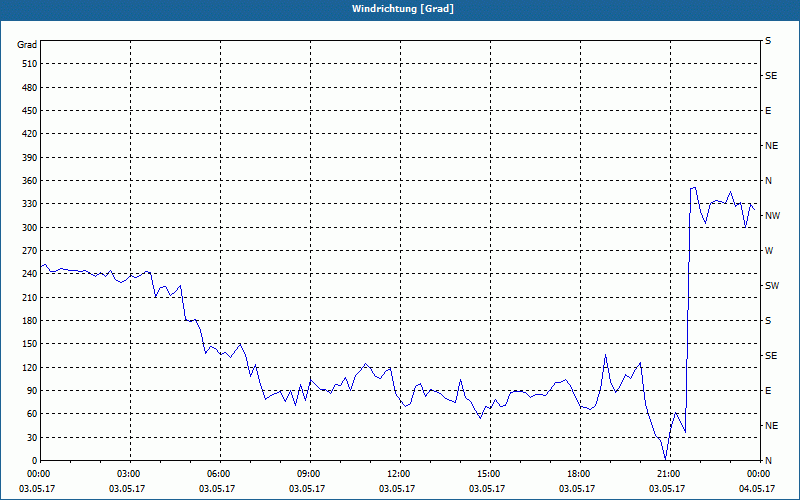Select the 03.05.17 date under 15:00
Viewport: 800px width, 500px height.
point(487,489)
